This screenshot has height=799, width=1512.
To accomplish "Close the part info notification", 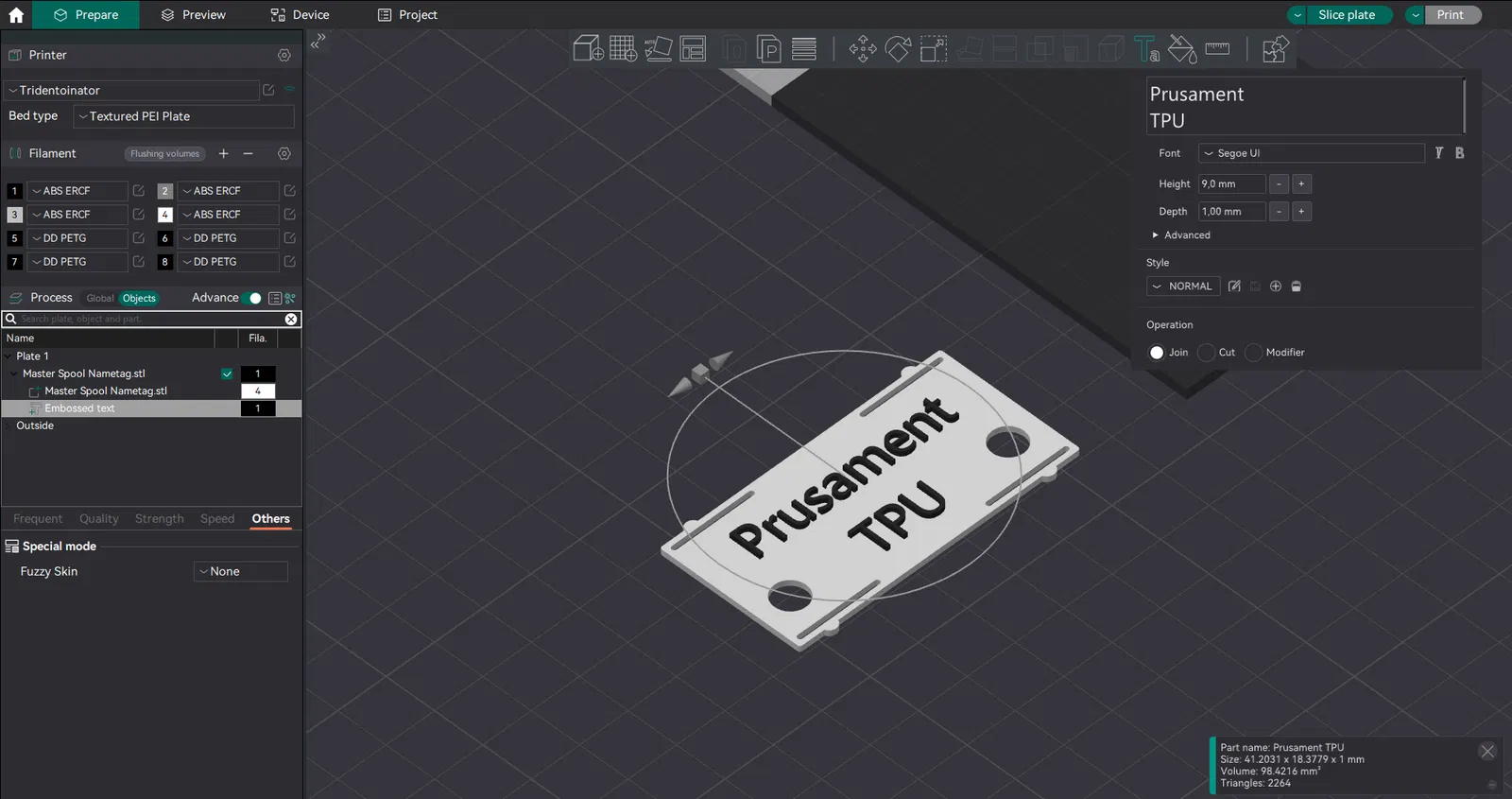I will (x=1487, y=752).
